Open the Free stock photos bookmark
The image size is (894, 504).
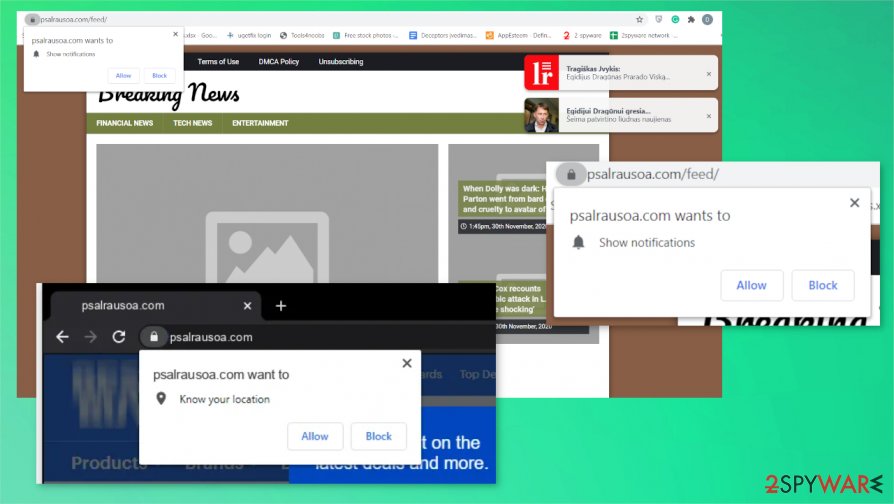click(365, 35)
